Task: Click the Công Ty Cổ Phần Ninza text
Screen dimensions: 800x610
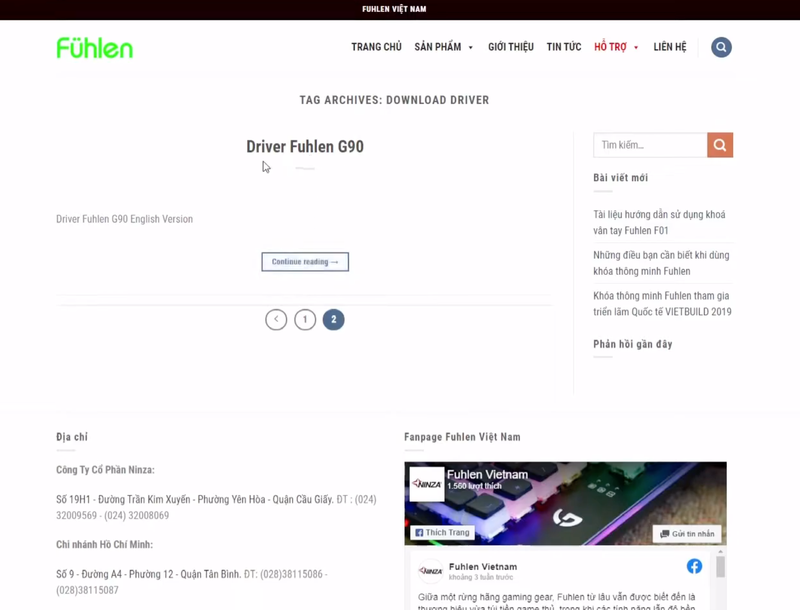Action: pos(105,470)
